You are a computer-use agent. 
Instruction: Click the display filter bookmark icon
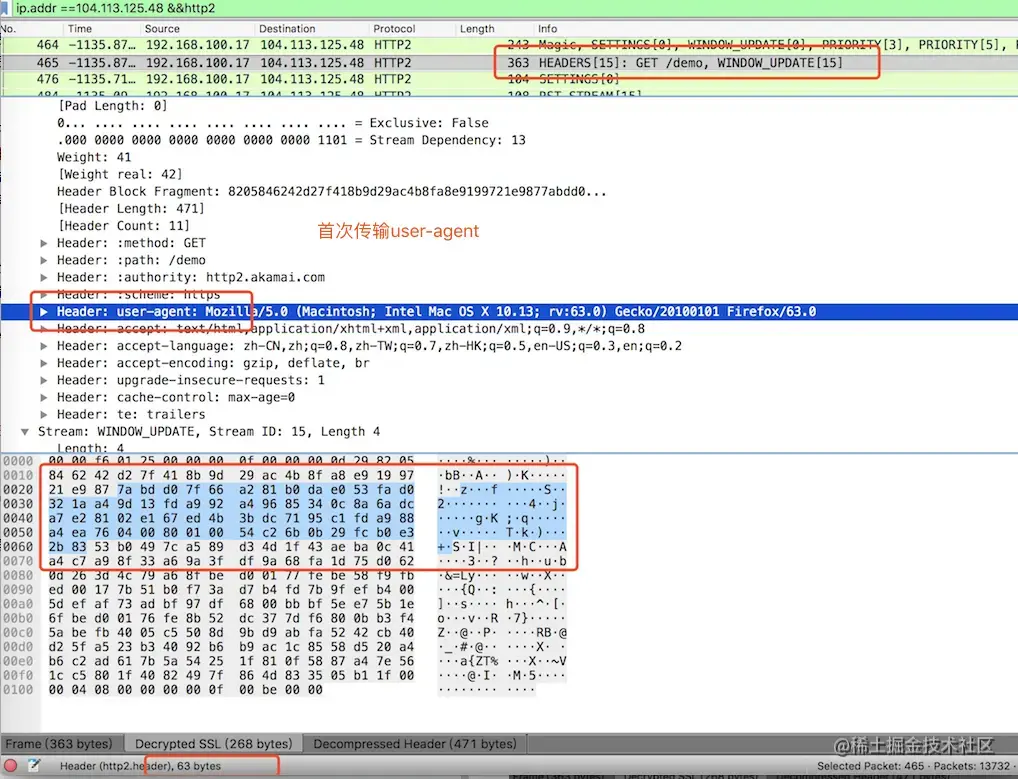[5, 8]
